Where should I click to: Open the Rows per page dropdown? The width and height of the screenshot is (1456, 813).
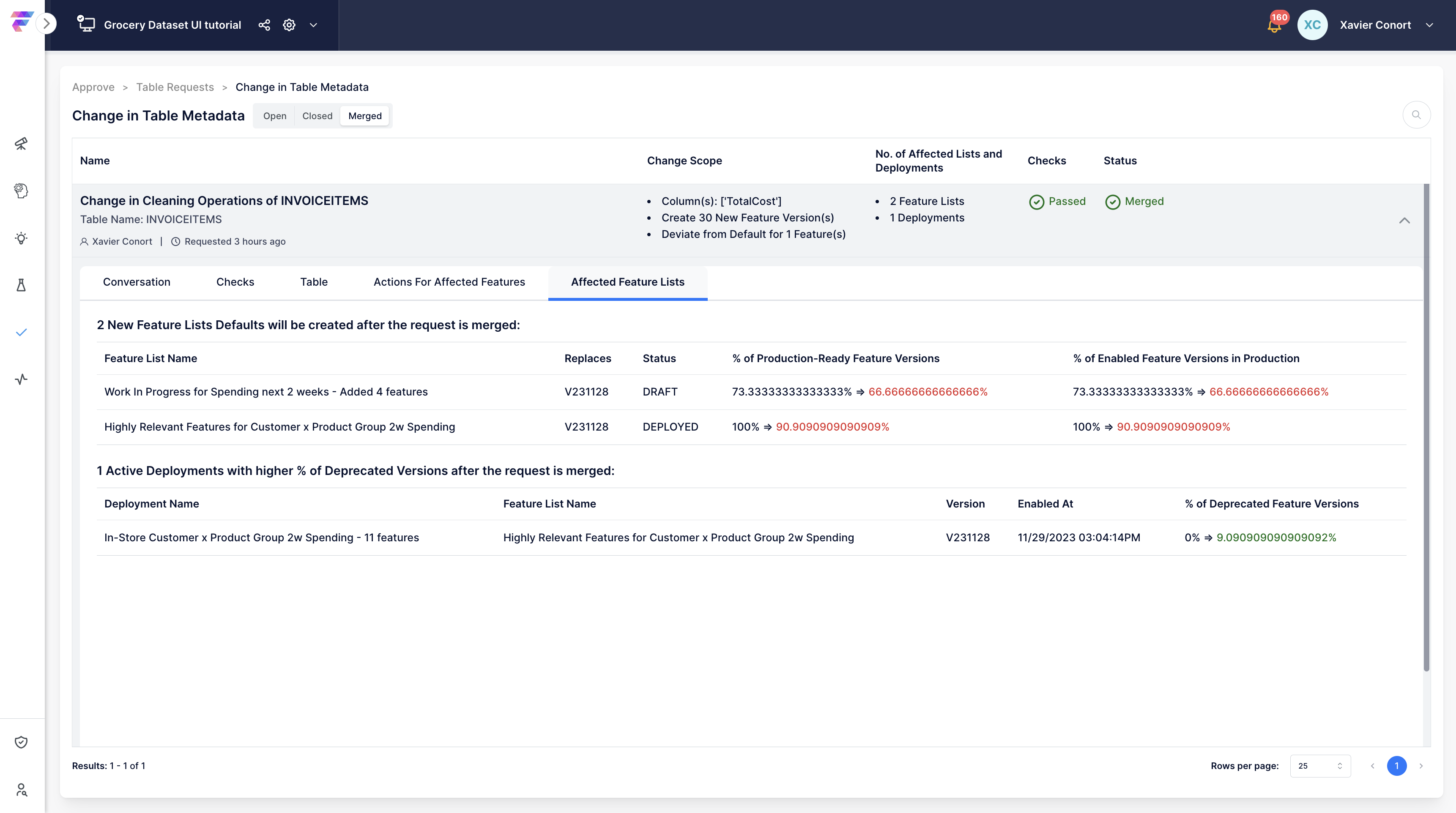1320,766
